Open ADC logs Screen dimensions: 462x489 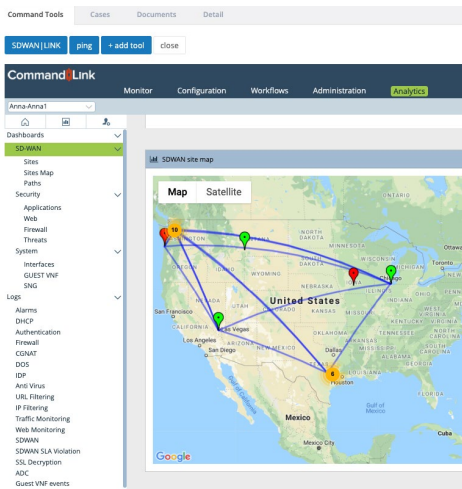[22, 473]
